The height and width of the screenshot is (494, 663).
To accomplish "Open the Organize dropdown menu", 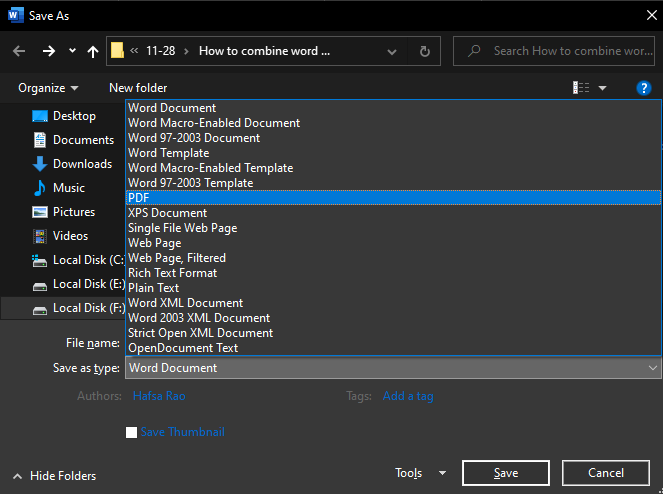I will pos(48,88).
